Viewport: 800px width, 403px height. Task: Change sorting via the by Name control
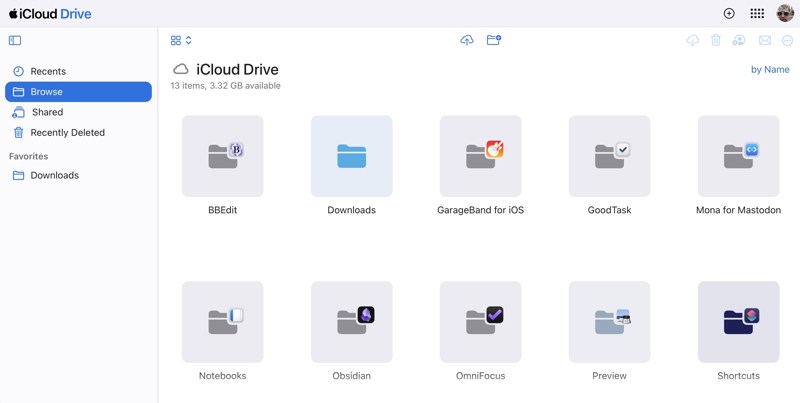[x=770, y=69]
